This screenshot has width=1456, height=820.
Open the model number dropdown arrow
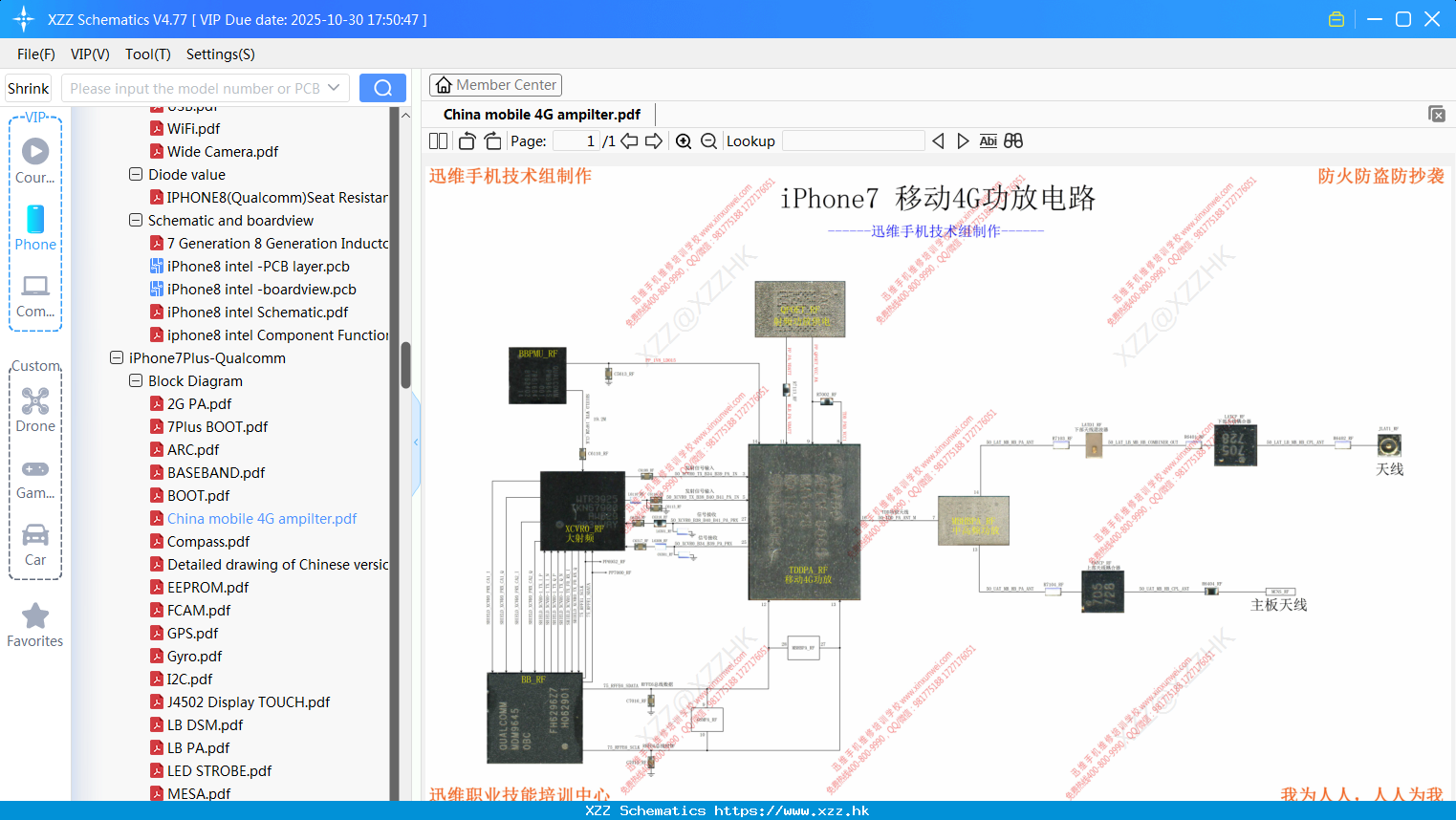tap(334, 88)
